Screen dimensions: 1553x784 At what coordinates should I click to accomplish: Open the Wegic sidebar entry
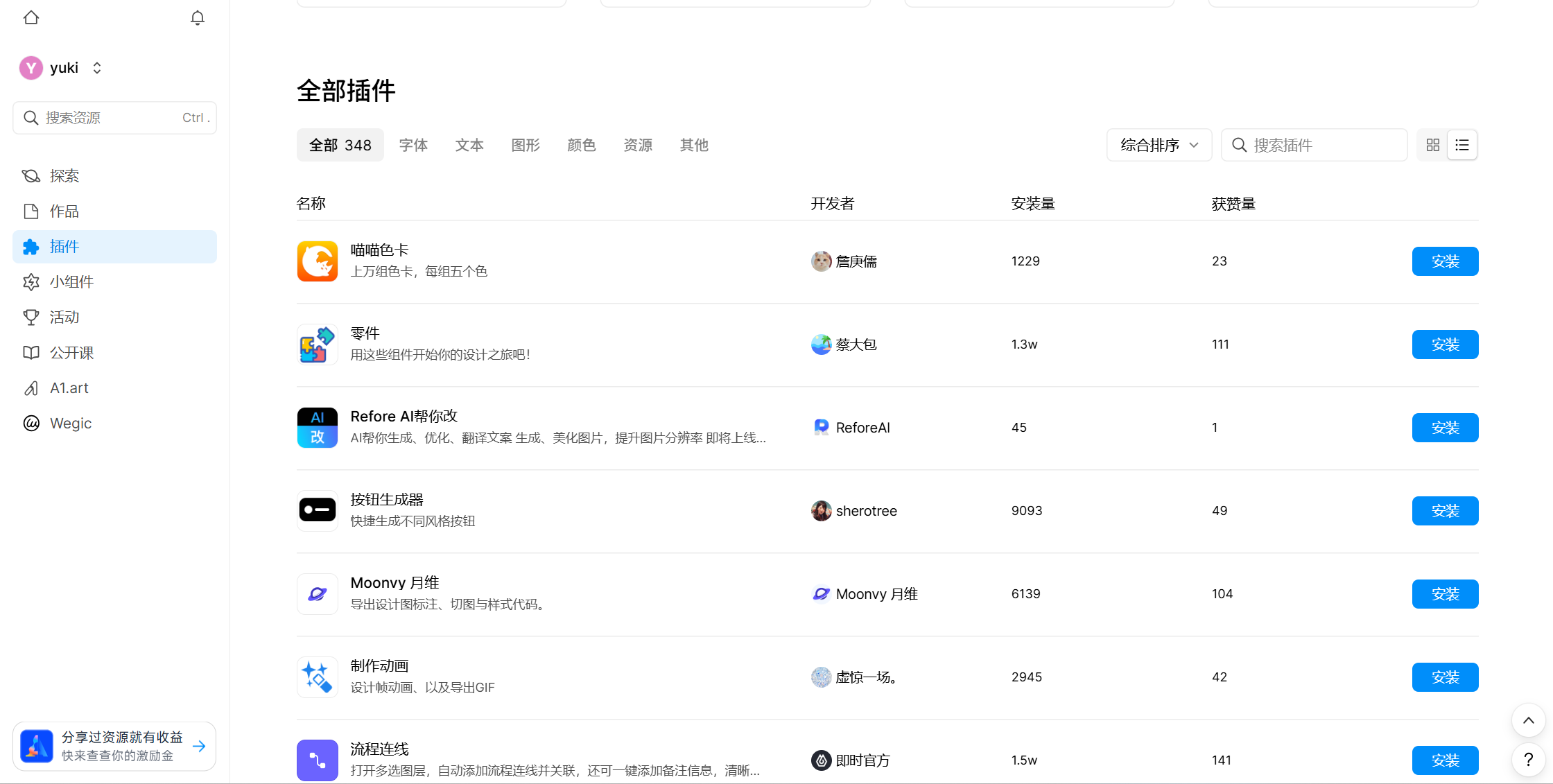click(x=71, y=423)
